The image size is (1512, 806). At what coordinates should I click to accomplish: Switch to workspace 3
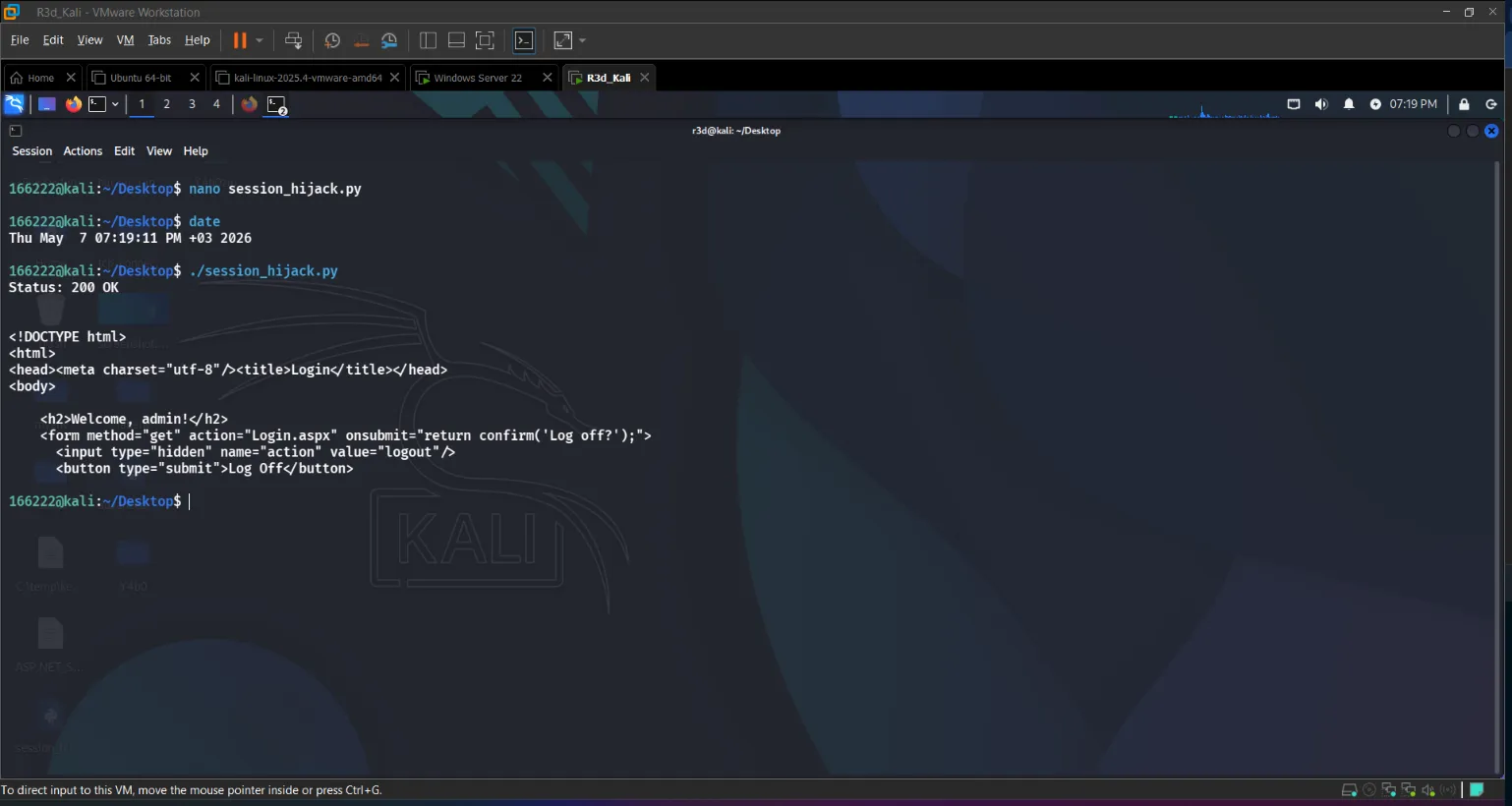click(x=192, y=104)
